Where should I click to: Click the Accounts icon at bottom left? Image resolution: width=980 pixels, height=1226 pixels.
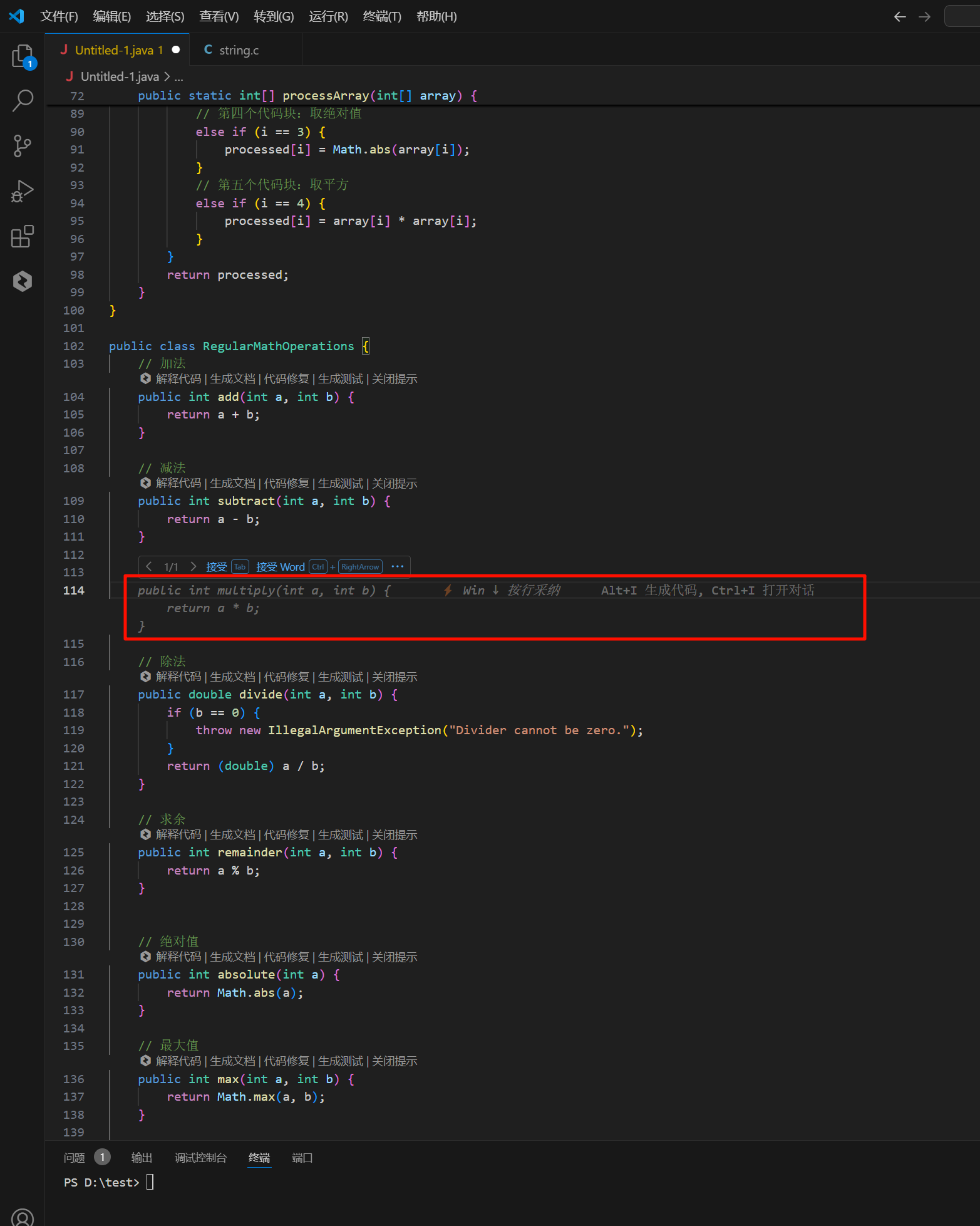click(23, 1215)
